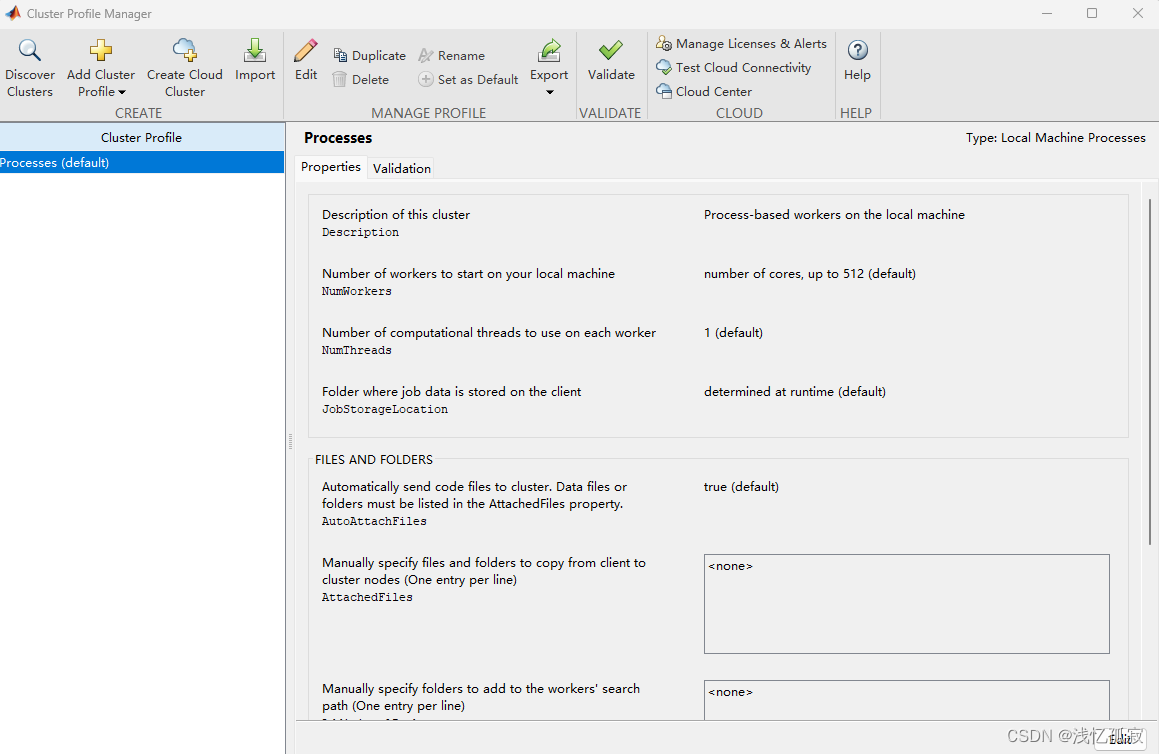Click the NumWorkers property name
1159x754 pixels.
(x=356, y=291)
